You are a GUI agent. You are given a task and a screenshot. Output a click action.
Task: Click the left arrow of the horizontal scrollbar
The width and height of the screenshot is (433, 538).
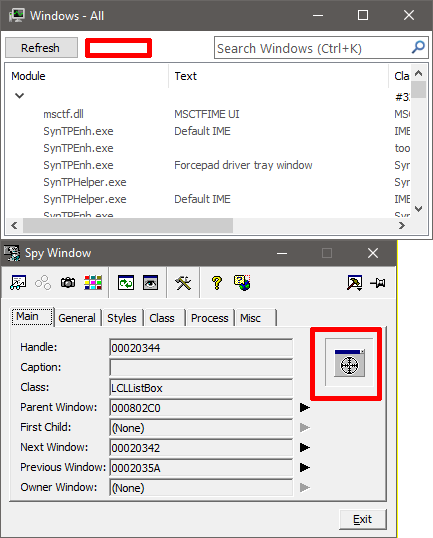point(14,225)
